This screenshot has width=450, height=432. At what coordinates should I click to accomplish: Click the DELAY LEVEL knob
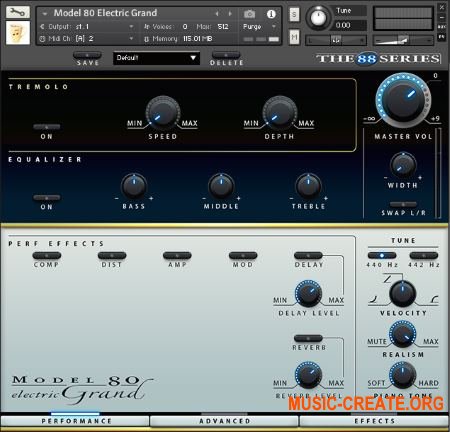click(308, 294)
